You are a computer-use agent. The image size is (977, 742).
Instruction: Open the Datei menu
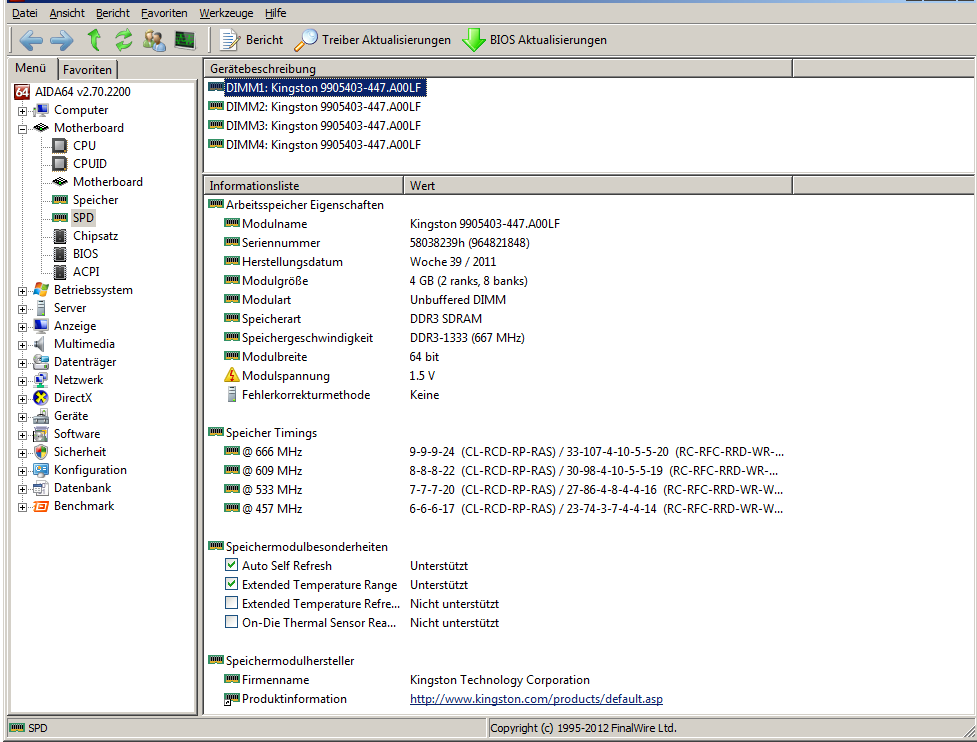point(25,13)
